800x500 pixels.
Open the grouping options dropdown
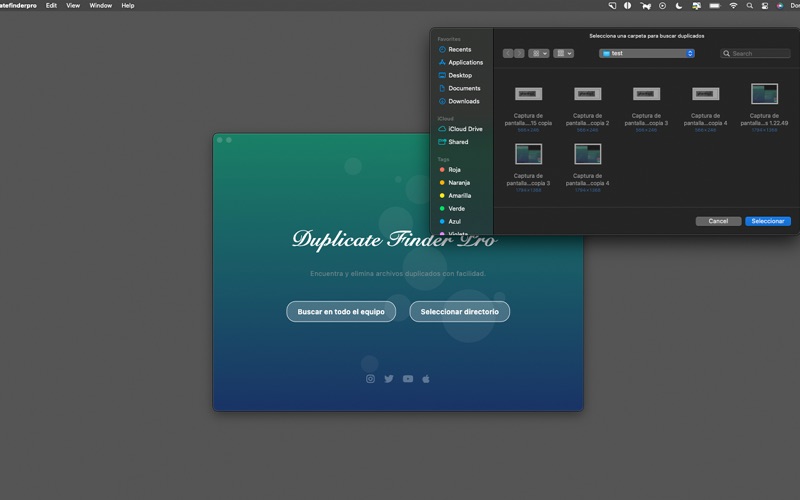coord(563,53)
